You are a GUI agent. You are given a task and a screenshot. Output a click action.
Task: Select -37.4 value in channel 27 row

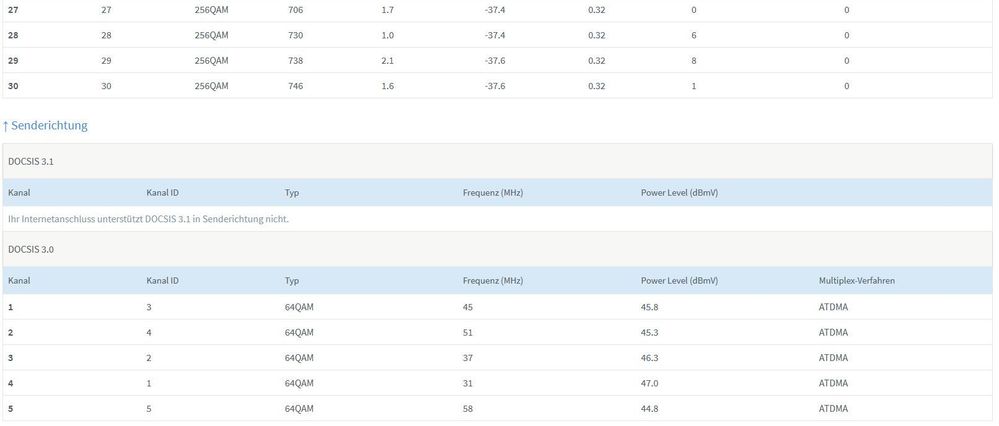click(x=495, y=10)
